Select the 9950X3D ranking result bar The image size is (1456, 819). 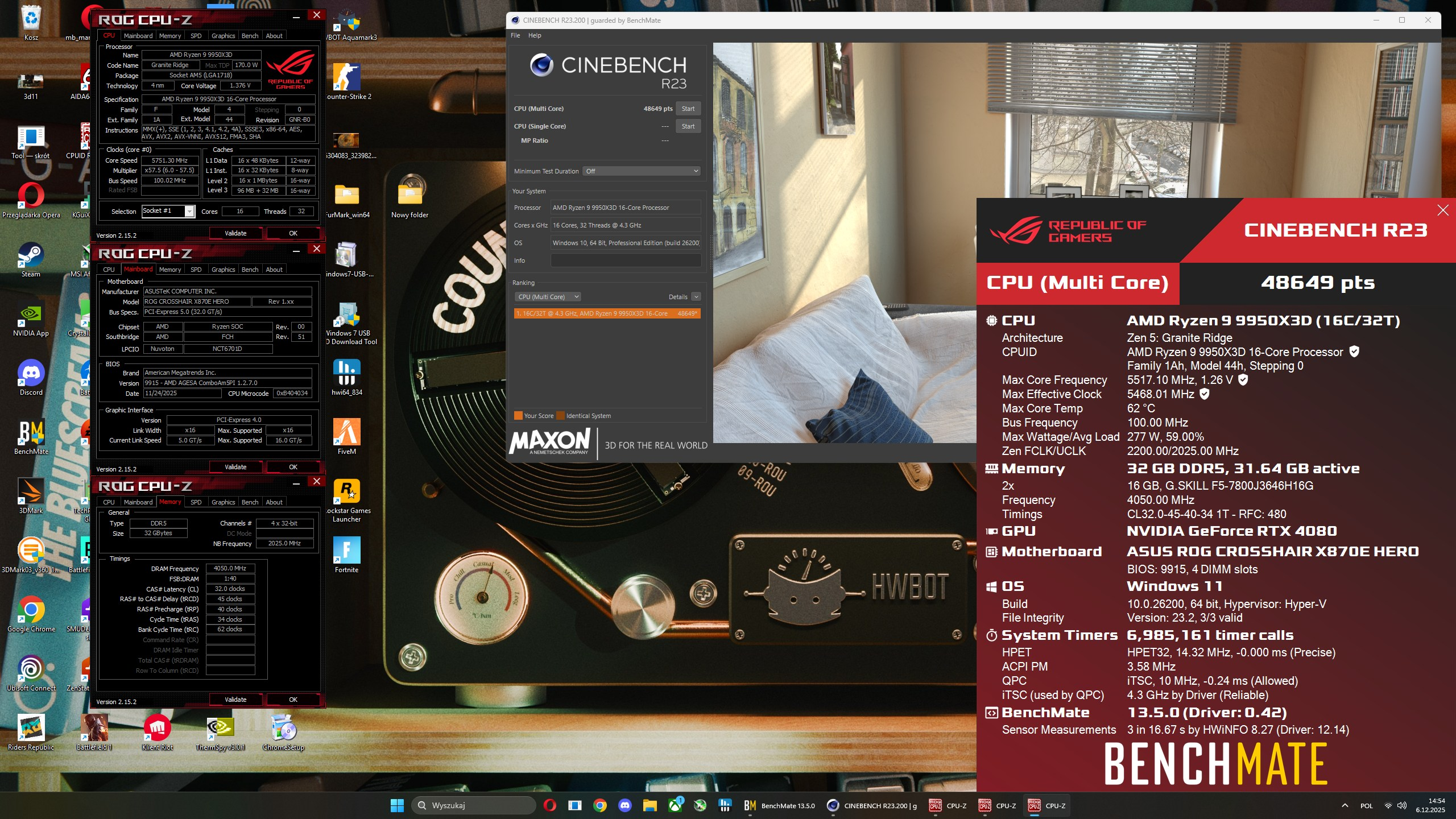[607, 313]
